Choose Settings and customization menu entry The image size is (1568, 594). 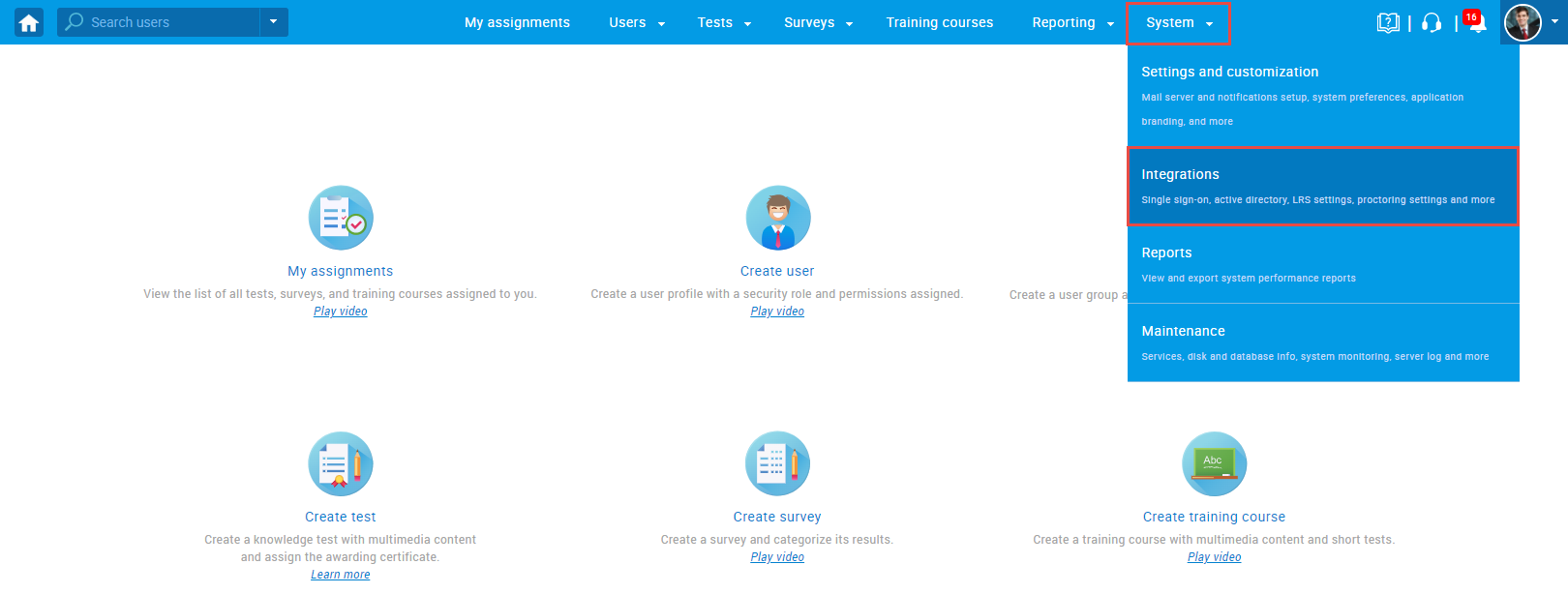click(1322, 95)
